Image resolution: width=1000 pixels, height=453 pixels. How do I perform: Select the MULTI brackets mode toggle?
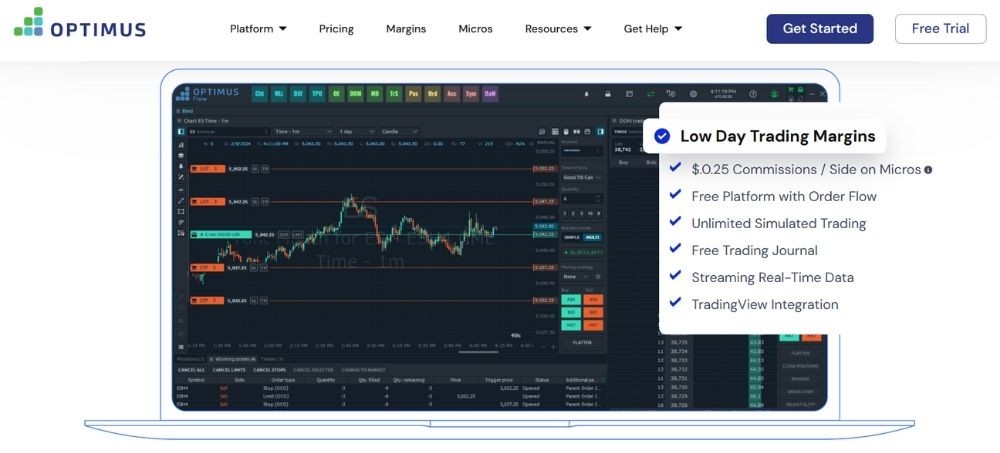[x=594, y=237]
